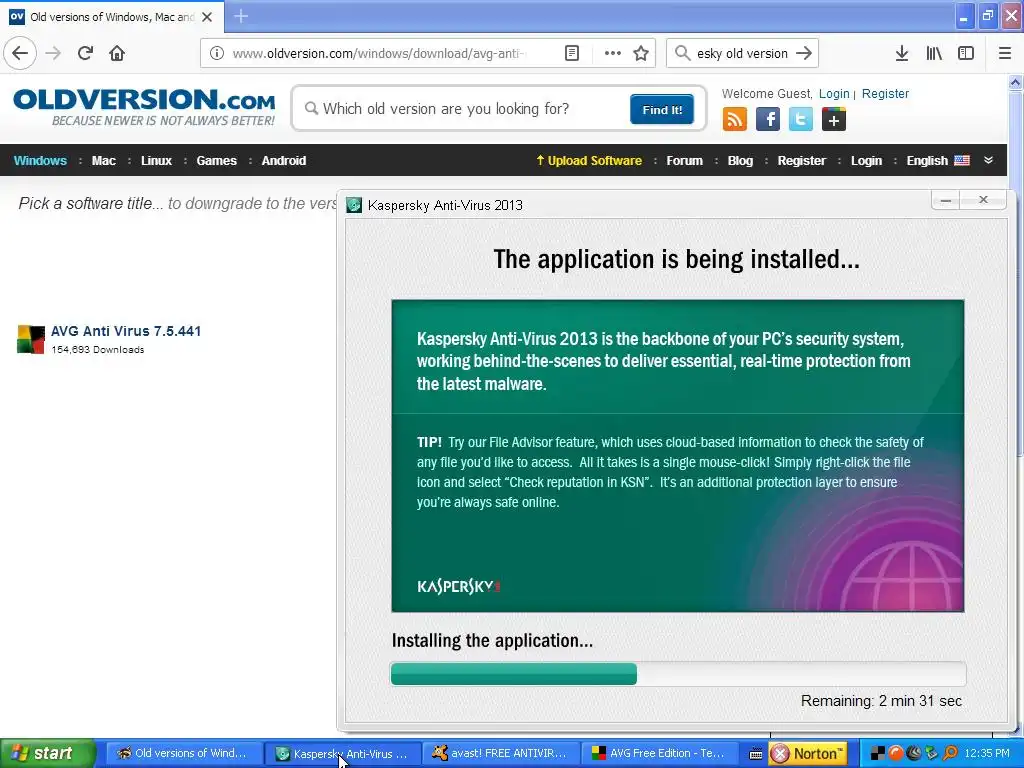Image resolution: width=1024 pixels, height=768 pixels.
Task: Switch to avast! FREE ANTIVIR... taskbar button
Action: coord(500,754)
